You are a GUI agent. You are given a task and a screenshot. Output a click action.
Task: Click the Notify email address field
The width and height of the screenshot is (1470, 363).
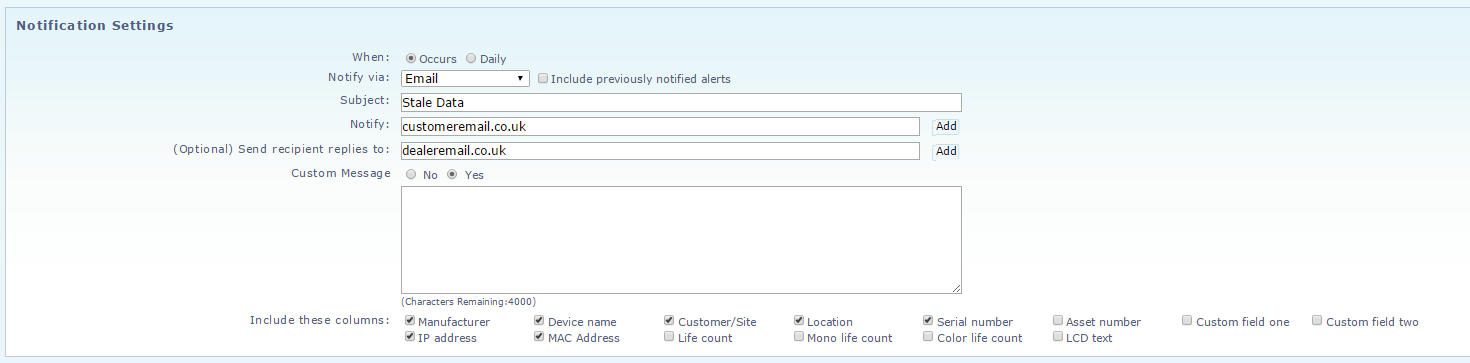tap(660, 126)
